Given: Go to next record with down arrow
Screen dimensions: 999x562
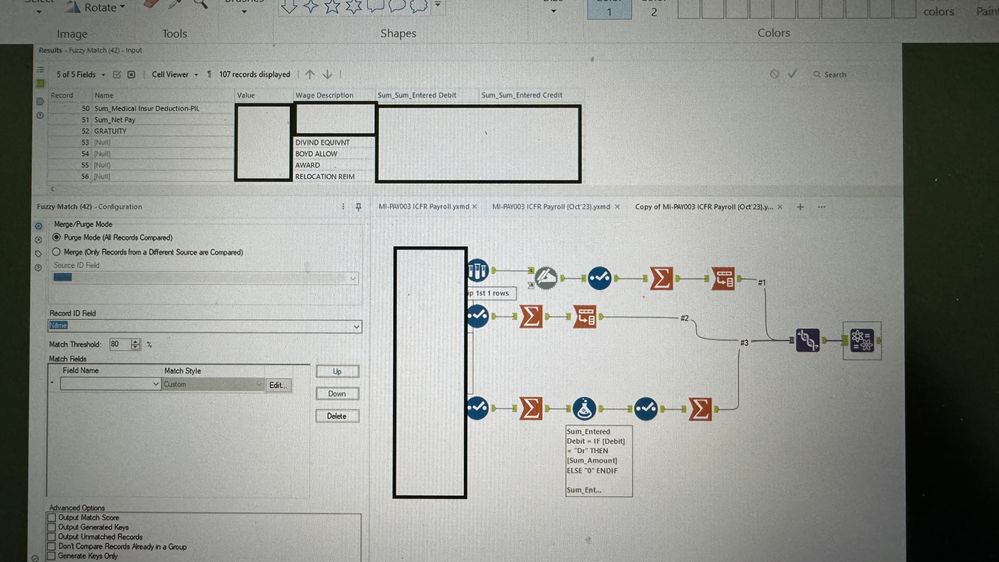Looking at the screenshot, I should tap(327, 75).
